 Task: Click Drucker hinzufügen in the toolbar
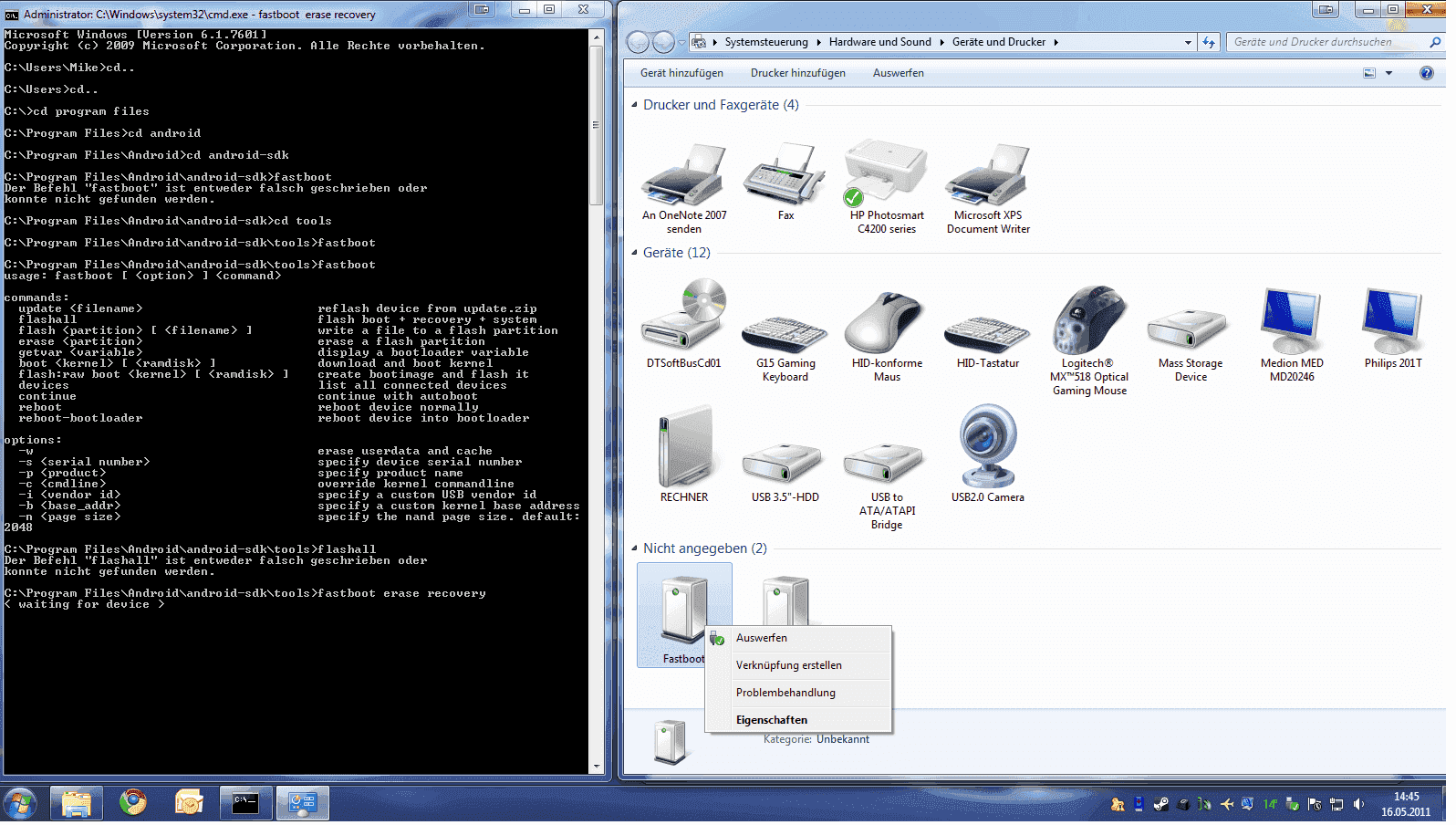click(x=798, y=73)
